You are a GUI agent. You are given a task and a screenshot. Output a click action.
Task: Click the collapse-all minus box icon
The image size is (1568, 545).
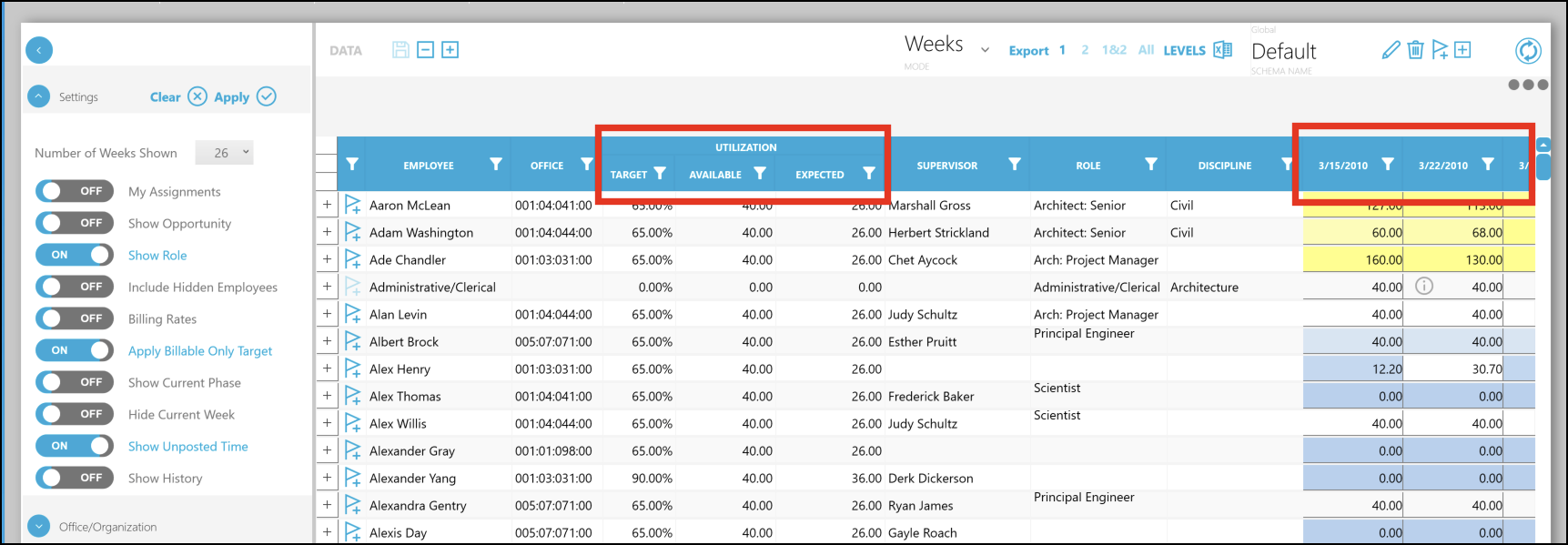point(425,50)
